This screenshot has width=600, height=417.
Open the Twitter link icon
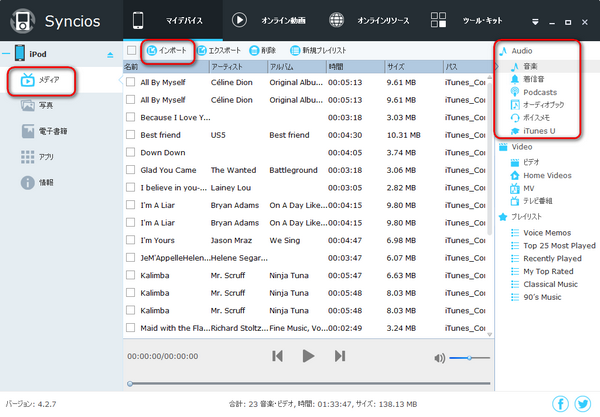click(x=582, y=404)
